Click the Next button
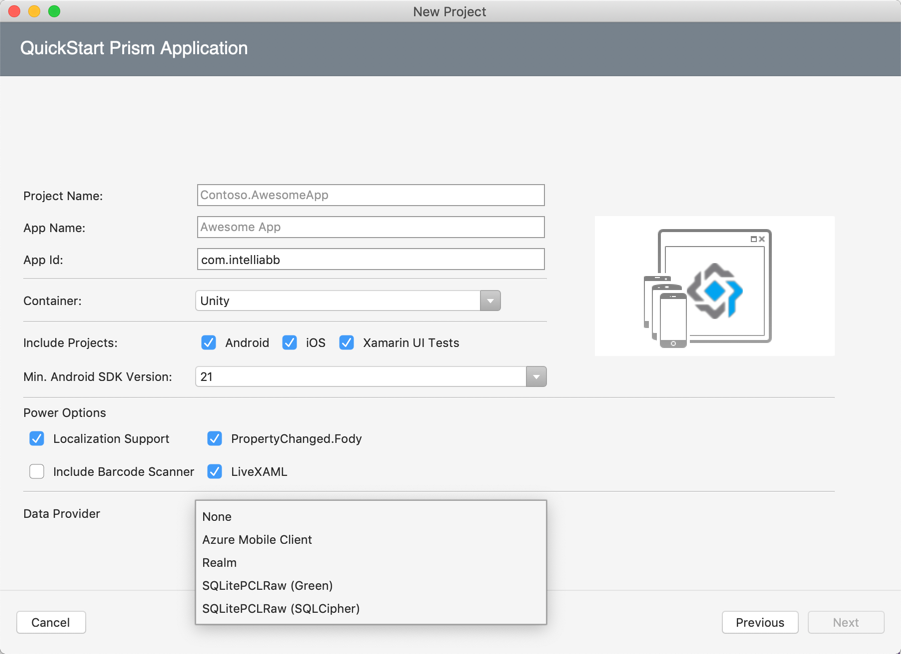901x654 pixels. 846,622
